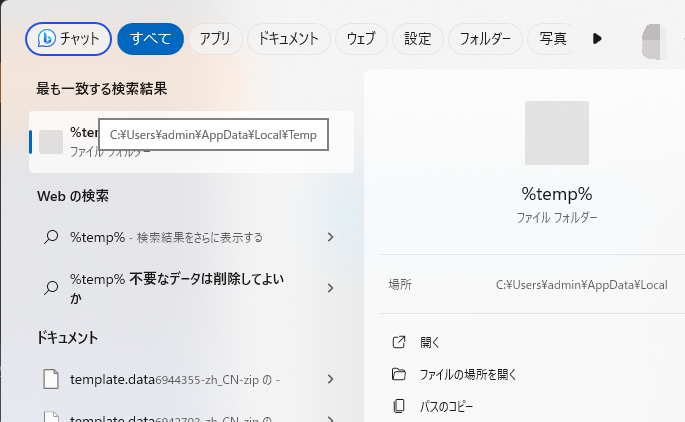Select the すべて filter tab
Viewport: 685px width, 422px height.
(x=150, y=39)
